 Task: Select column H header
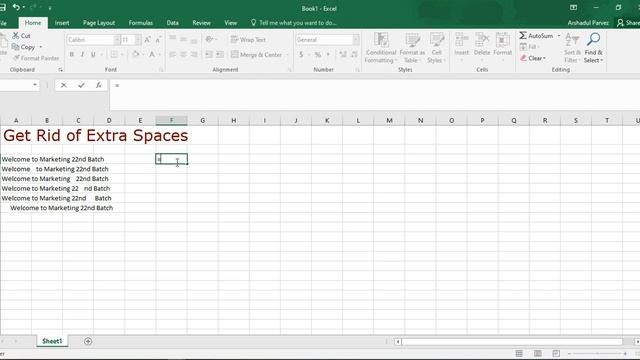233,120
